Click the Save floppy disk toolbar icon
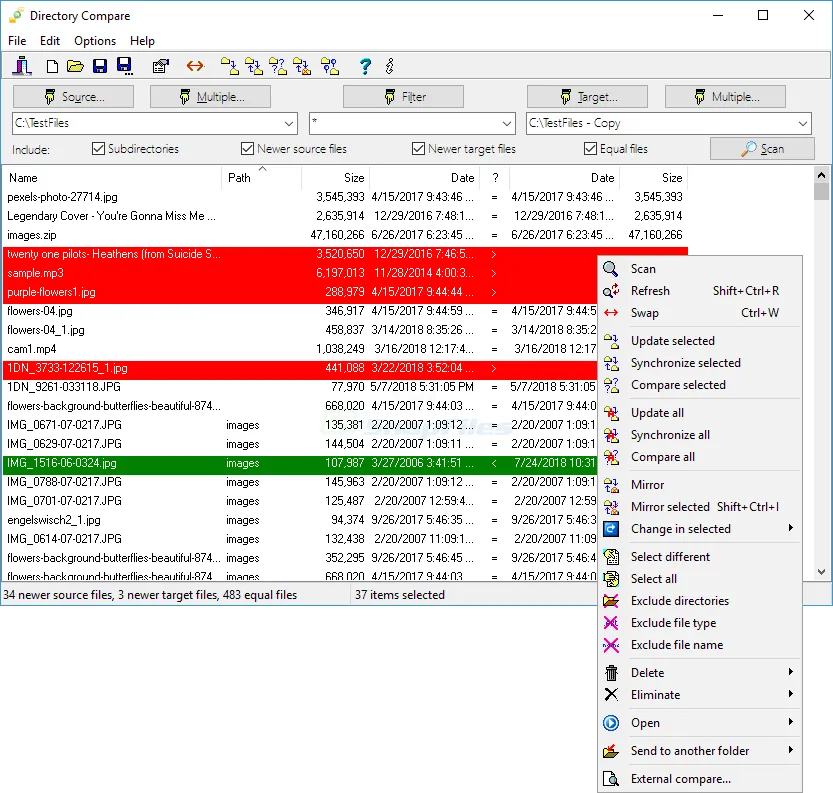 [x=100, y=66]
